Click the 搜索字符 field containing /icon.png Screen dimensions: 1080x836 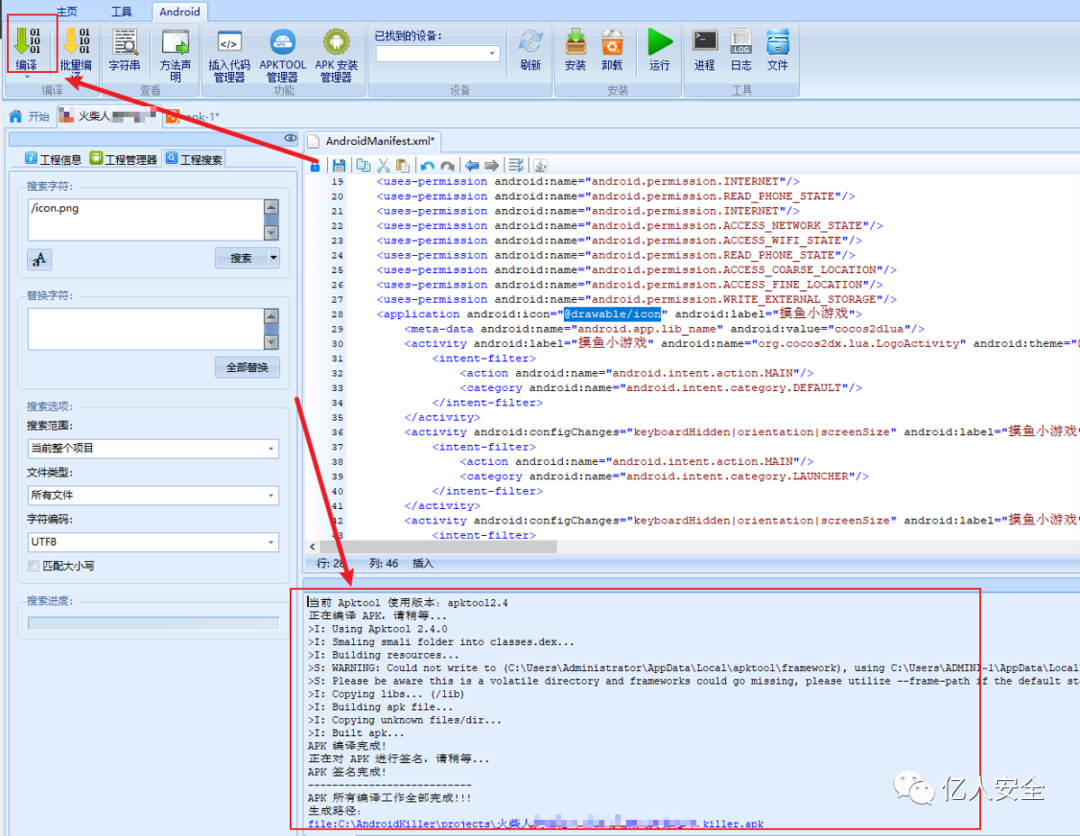146,220
